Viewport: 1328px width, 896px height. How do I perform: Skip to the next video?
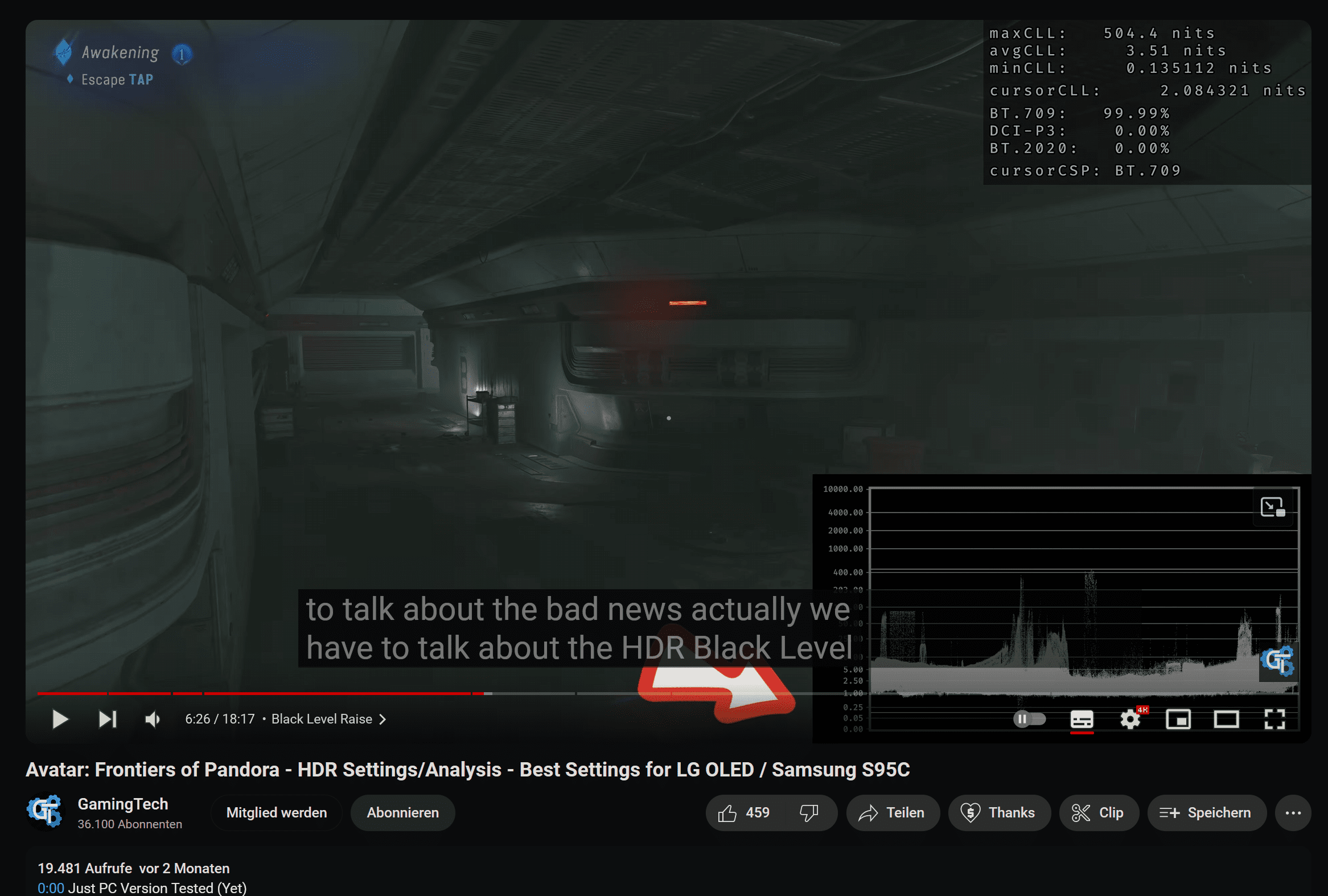tap(108, 719)
